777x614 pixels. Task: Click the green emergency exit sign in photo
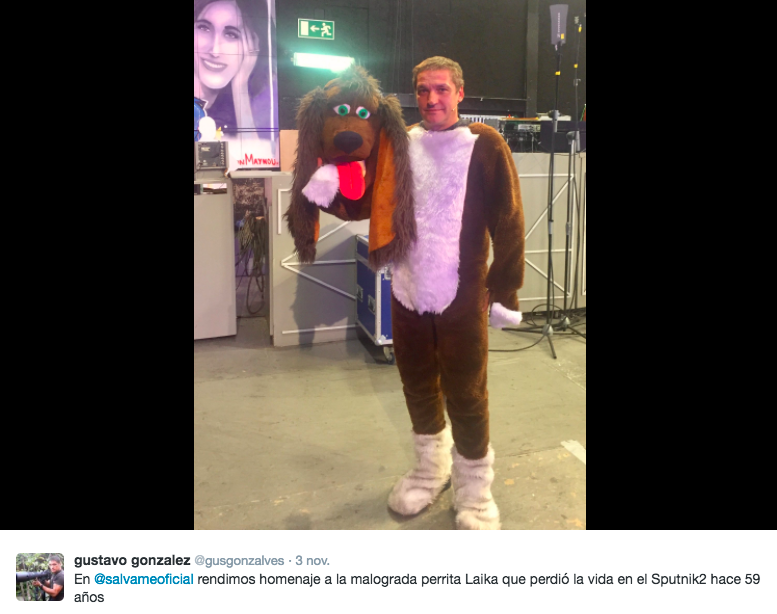point(316,29)
